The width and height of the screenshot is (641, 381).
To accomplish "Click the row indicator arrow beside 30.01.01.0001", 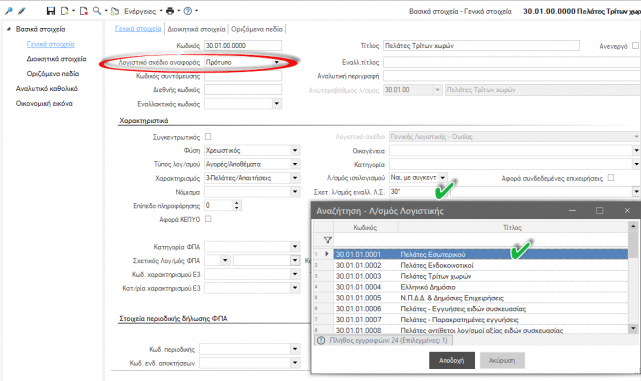I will (x=327, y=254).
